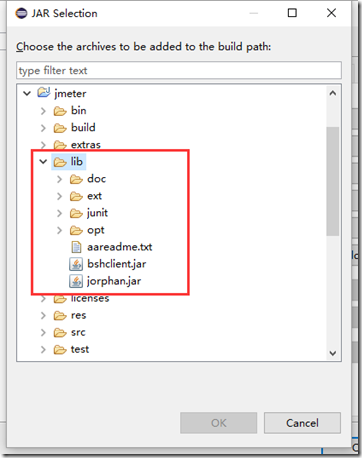This screenshot has height=458, width=362.
Task: Expand the opt folder
Action: click(59, 230)
